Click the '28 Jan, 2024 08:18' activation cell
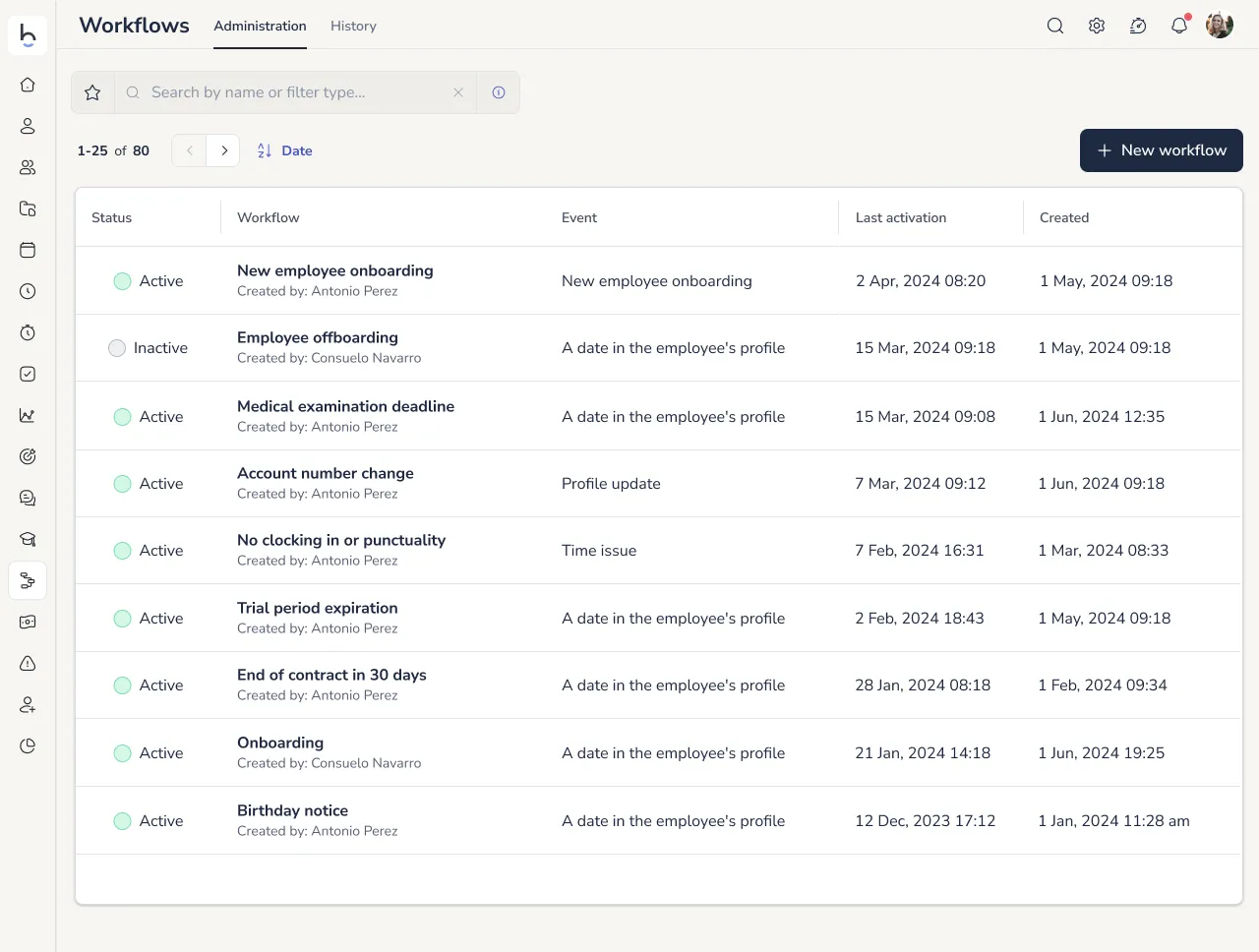The height and width of the screenshot is (952, 1259). tap(923, 685)
